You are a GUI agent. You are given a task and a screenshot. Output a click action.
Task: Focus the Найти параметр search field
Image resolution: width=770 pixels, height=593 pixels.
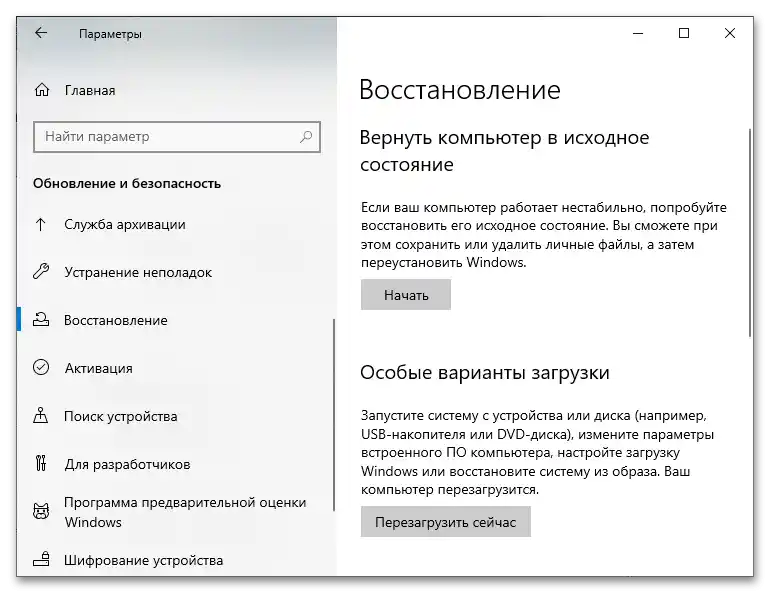pyautogui.click(x=177, y=136)
